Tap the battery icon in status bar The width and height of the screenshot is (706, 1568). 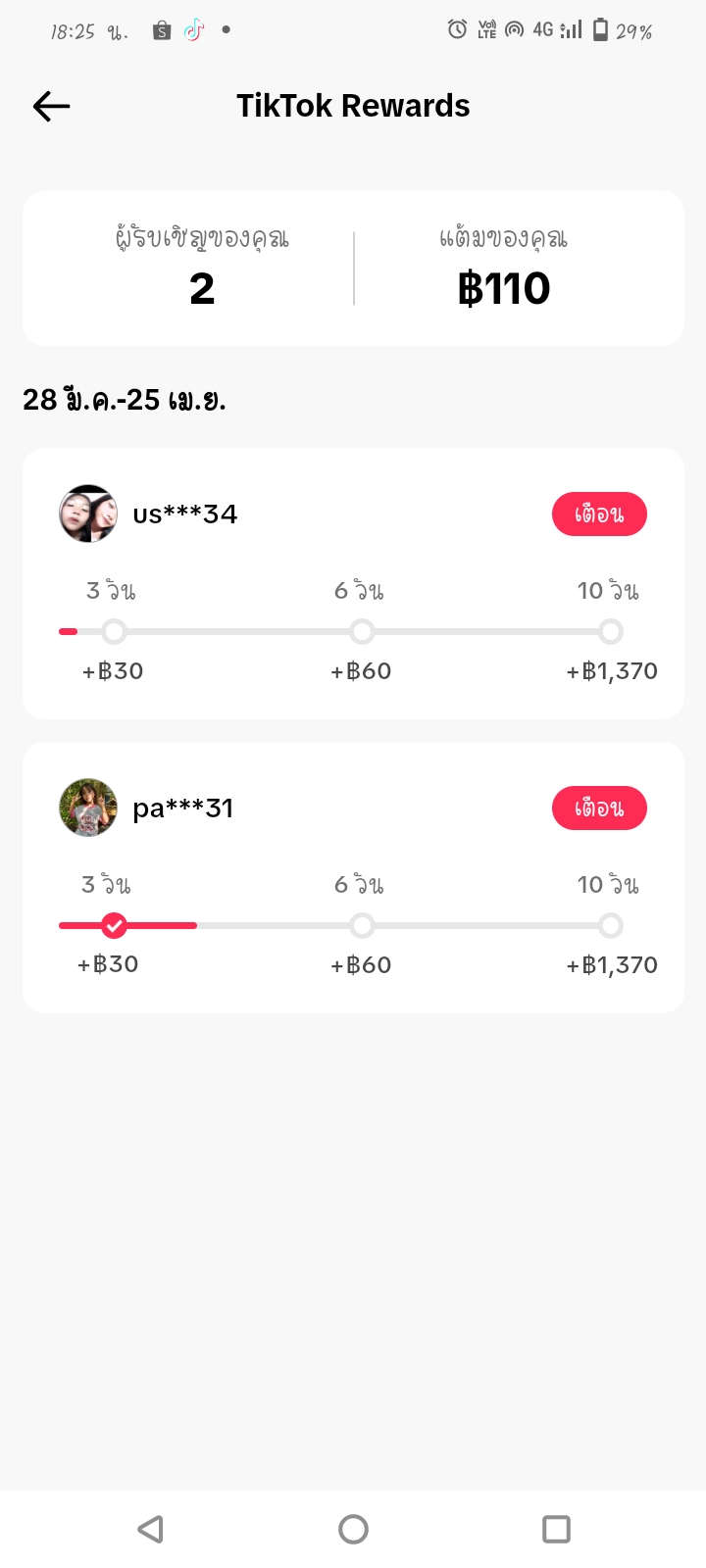pos(600,29)
